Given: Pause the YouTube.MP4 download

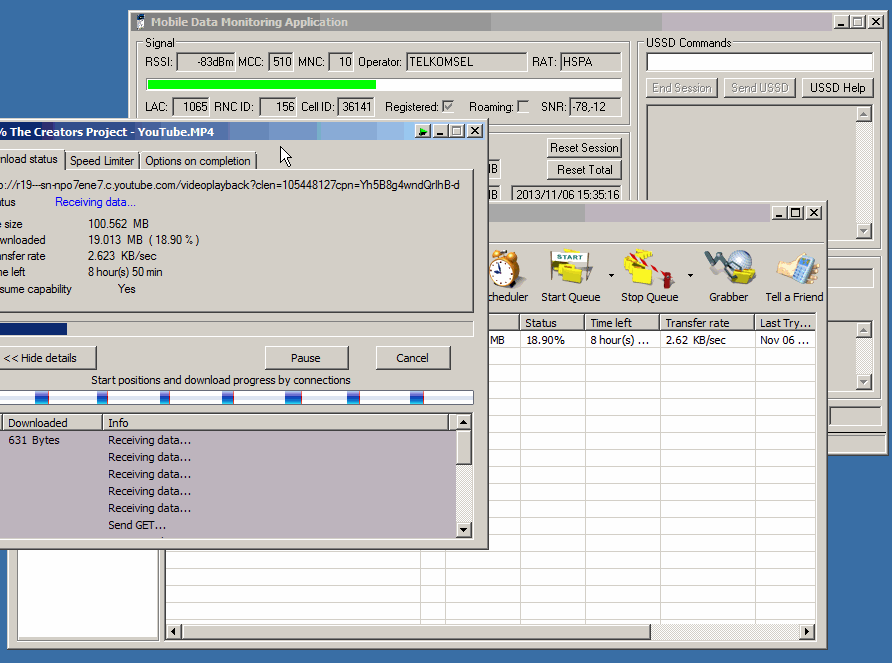Looking at the screenshot, I should pos(306,357).
